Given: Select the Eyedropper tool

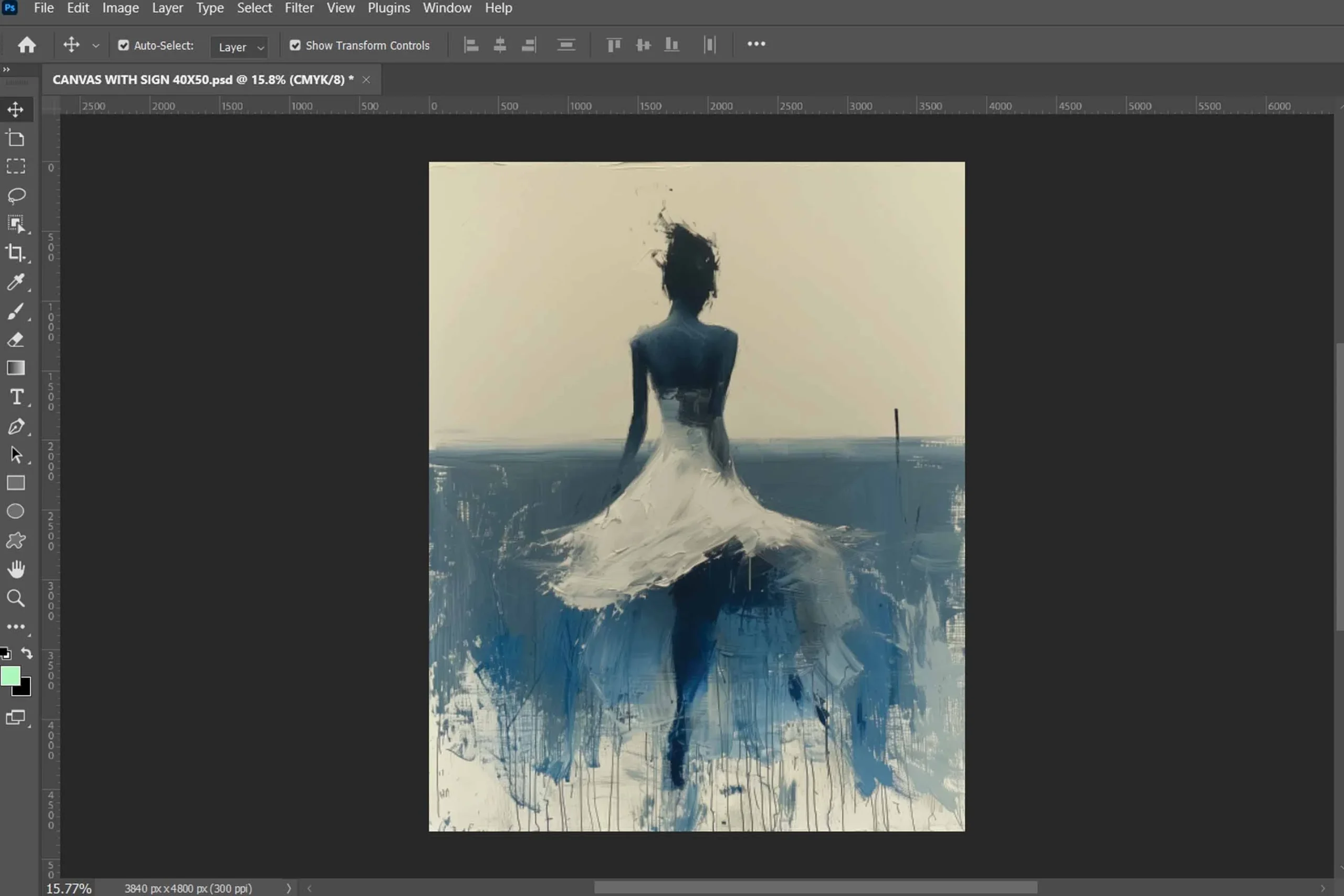Looking at the screenshot, I should click(15, 282).
